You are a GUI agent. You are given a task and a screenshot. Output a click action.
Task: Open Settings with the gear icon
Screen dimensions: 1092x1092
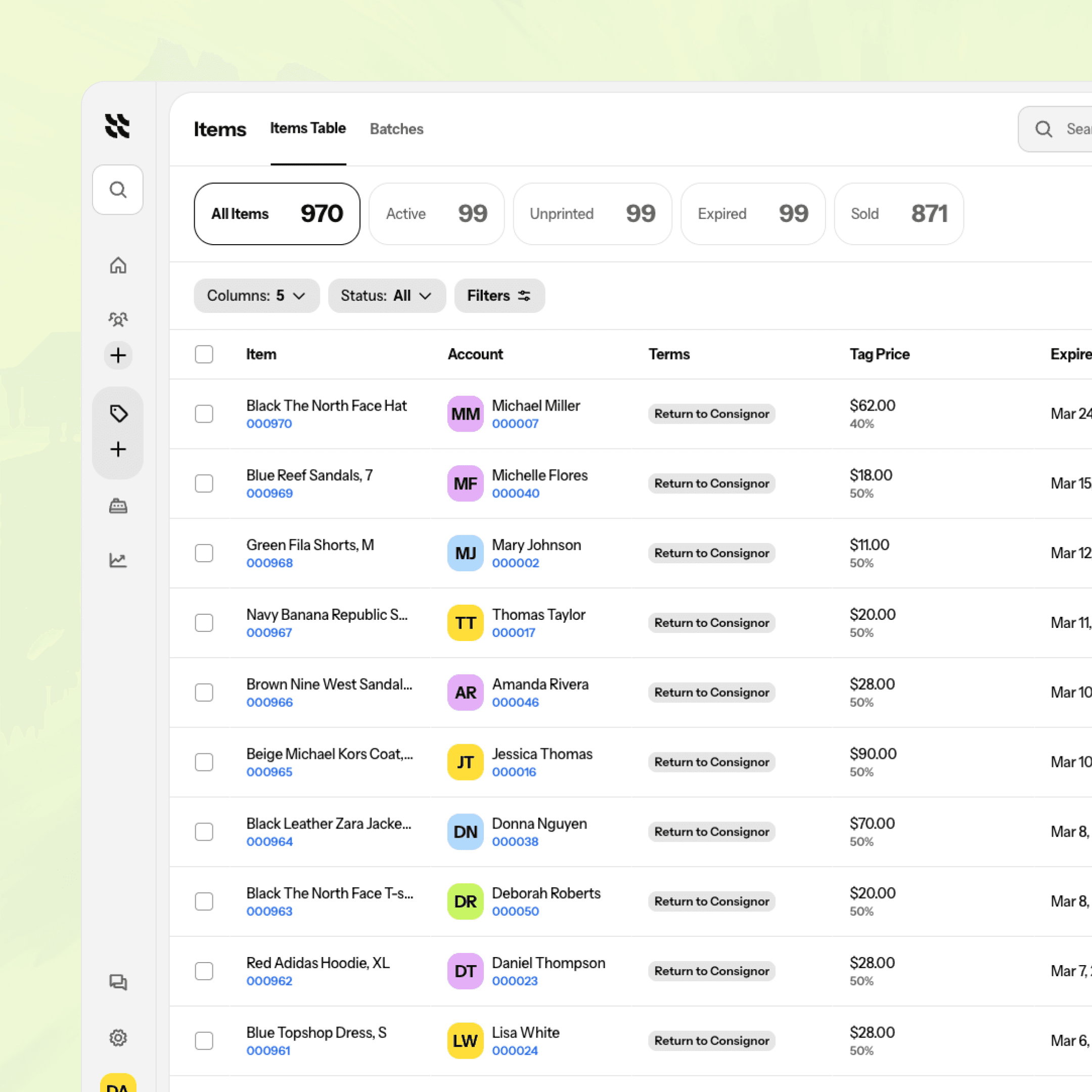point(118,1038)
